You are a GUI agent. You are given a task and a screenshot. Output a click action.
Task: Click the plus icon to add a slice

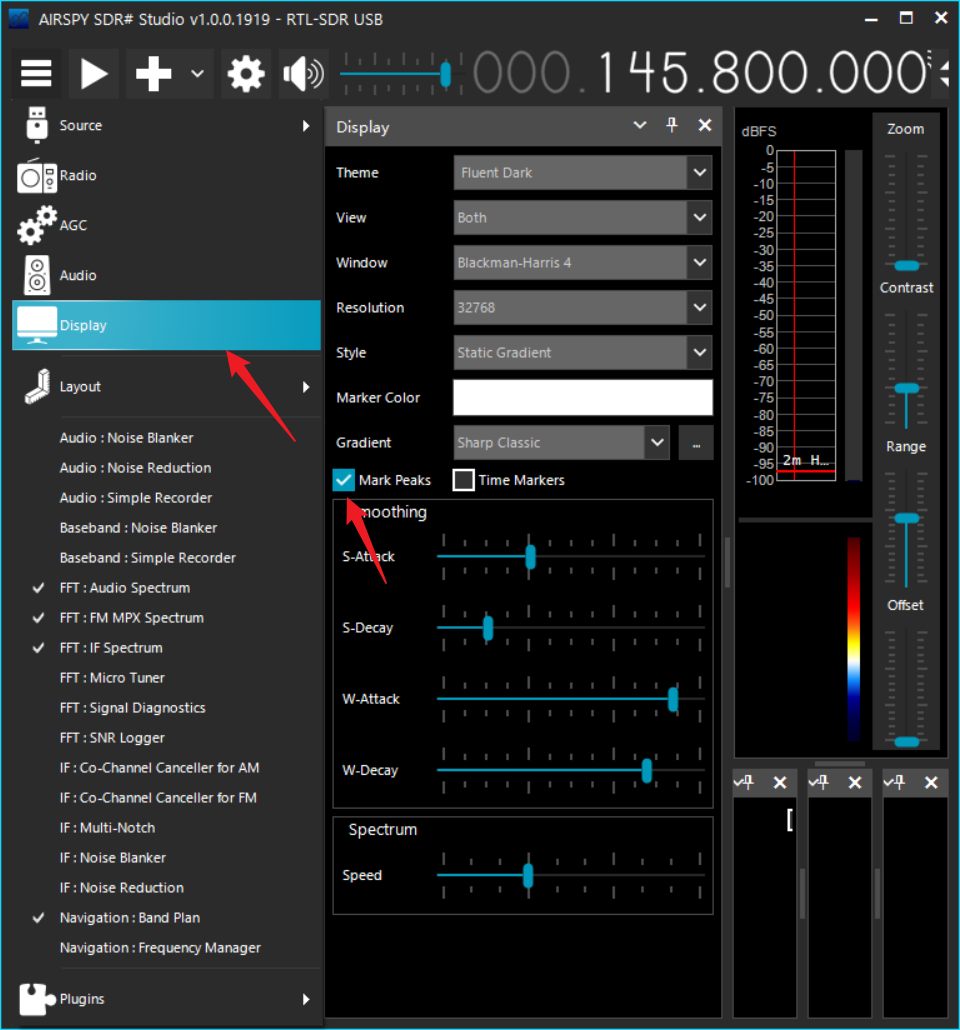coord(153,74)
